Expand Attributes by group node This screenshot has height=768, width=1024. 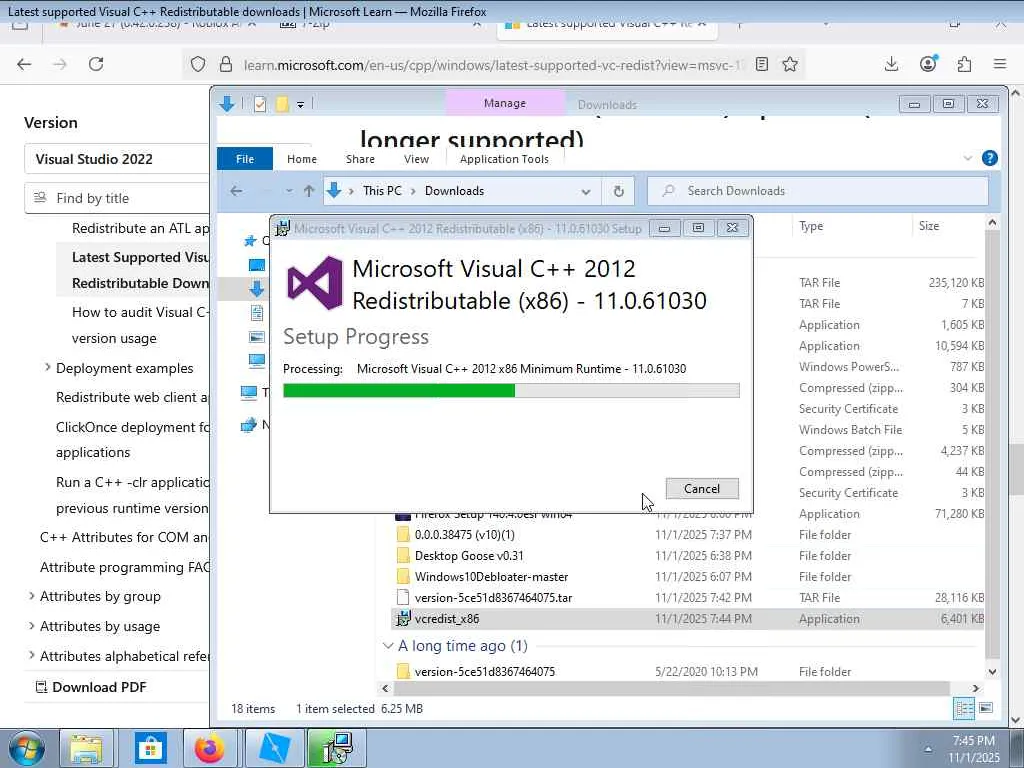pyautogui.click(x=31, y=596)
